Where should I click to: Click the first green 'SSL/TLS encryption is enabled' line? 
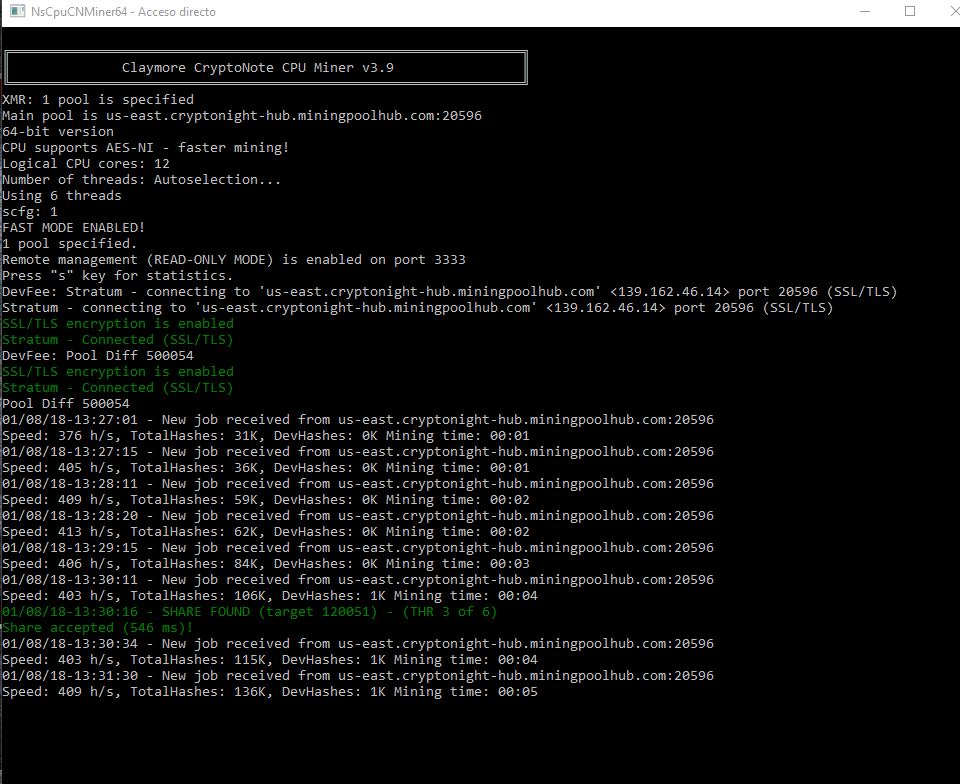(118, 324)
